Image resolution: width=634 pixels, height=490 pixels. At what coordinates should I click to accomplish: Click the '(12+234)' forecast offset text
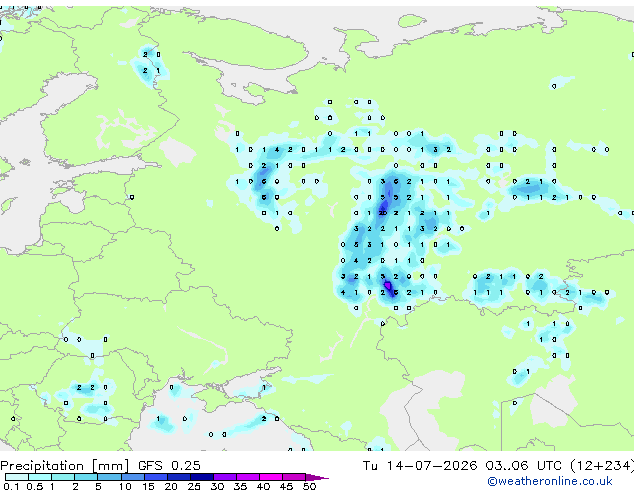point(602,466)
